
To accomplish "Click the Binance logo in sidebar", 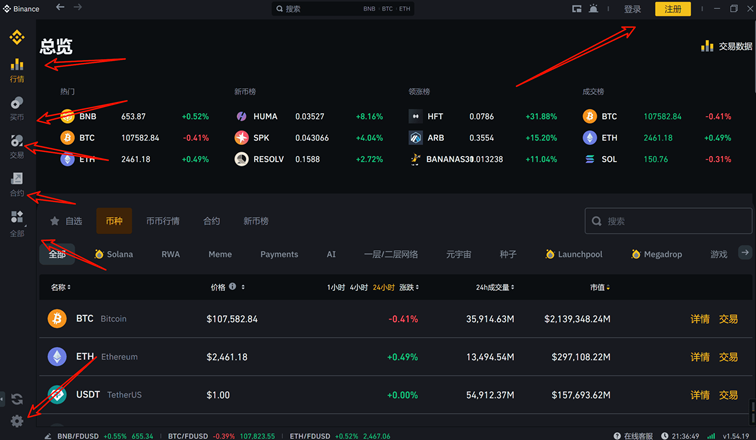I will point(17,37).
